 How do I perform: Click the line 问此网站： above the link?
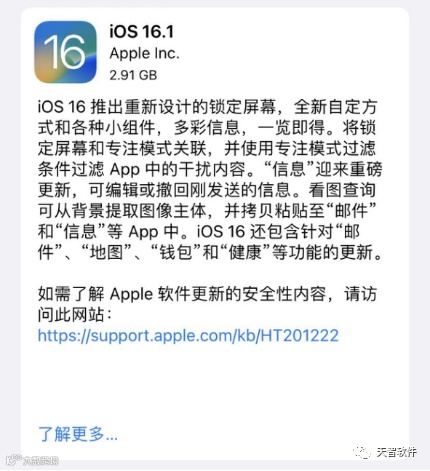(x=75, y=315)
